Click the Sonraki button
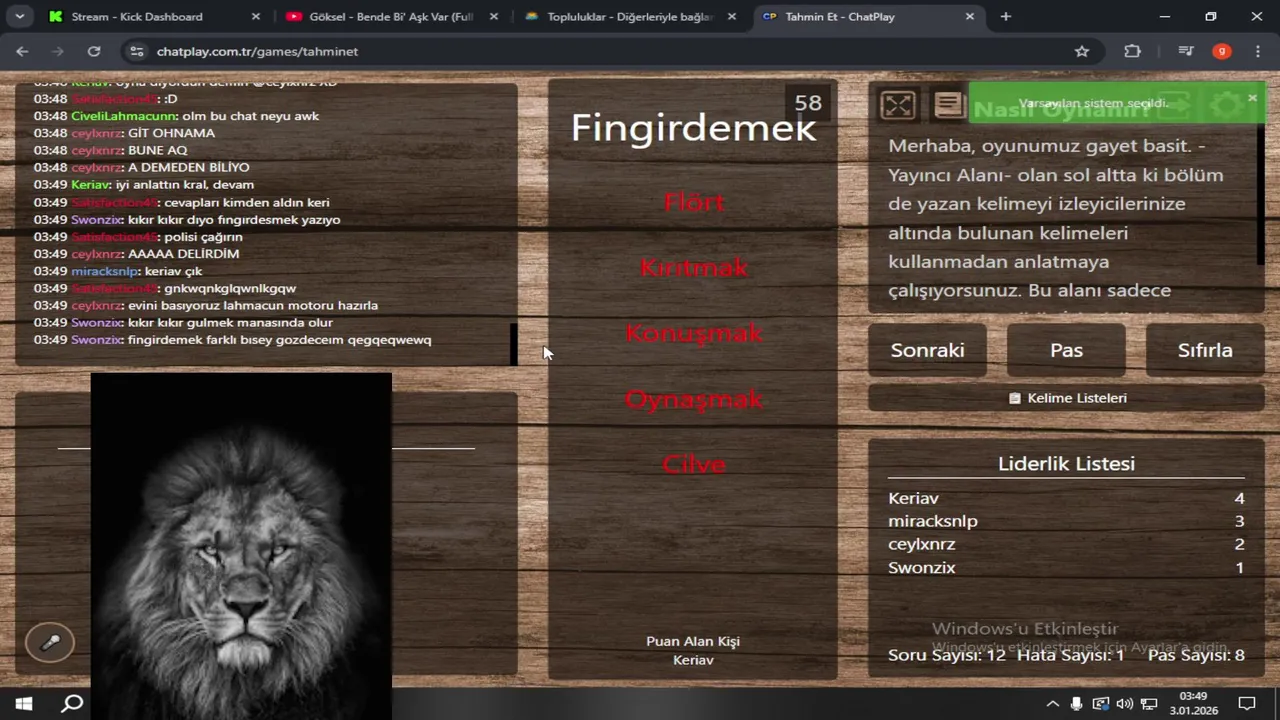This screenshot has height=720, width=1280. 927,350
